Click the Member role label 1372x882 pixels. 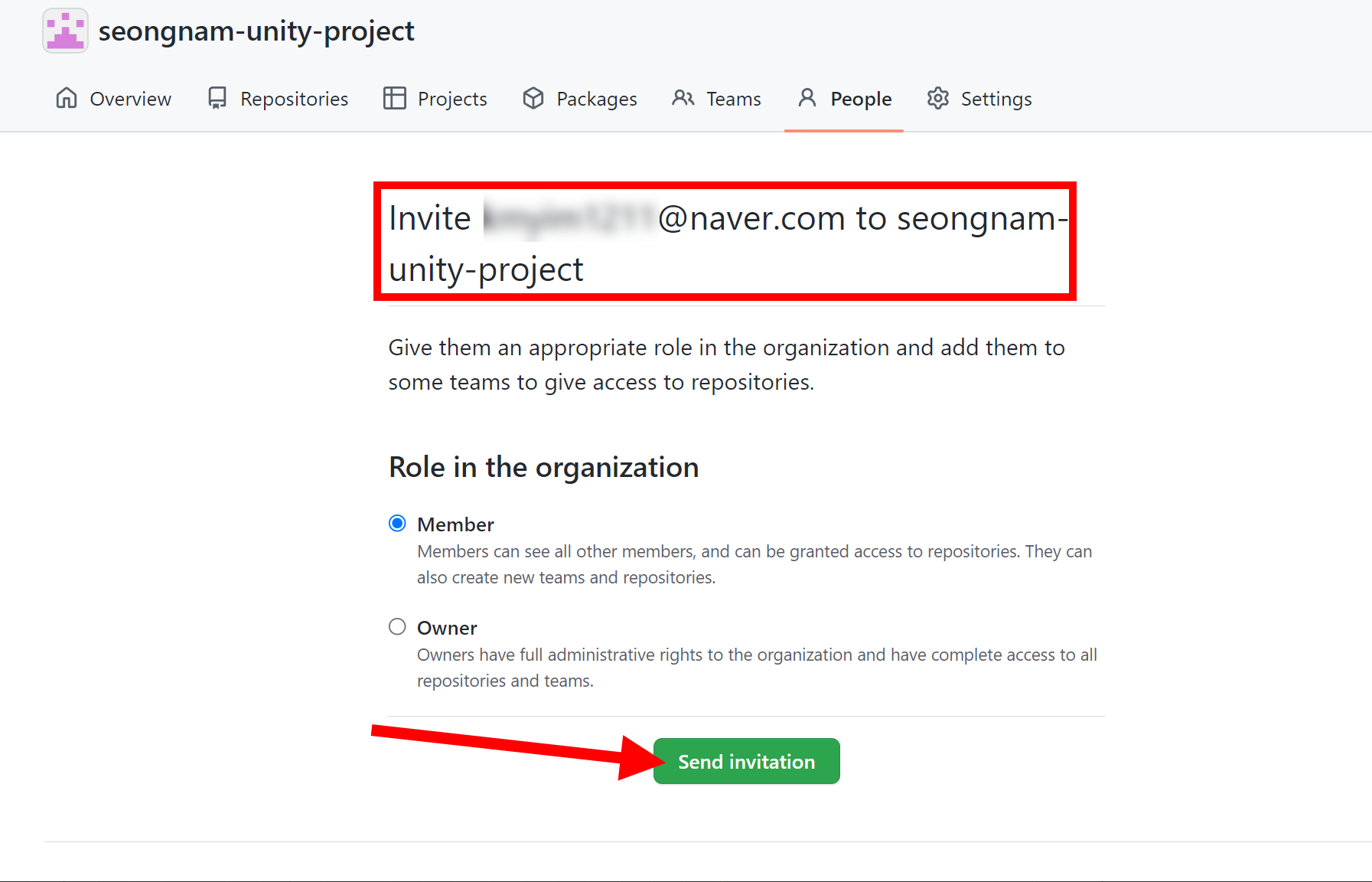pos(455,524)
